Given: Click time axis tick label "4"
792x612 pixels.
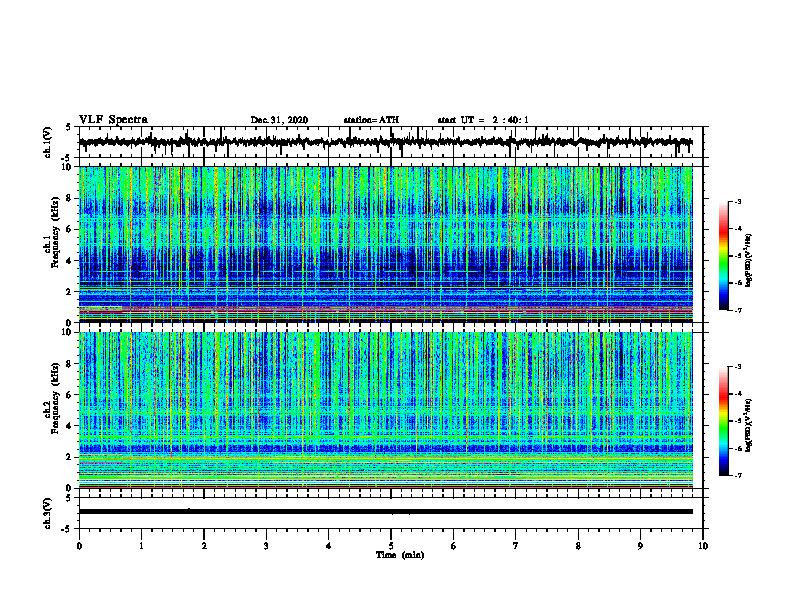Looking at the screenshot, I should tap(329, 546).
